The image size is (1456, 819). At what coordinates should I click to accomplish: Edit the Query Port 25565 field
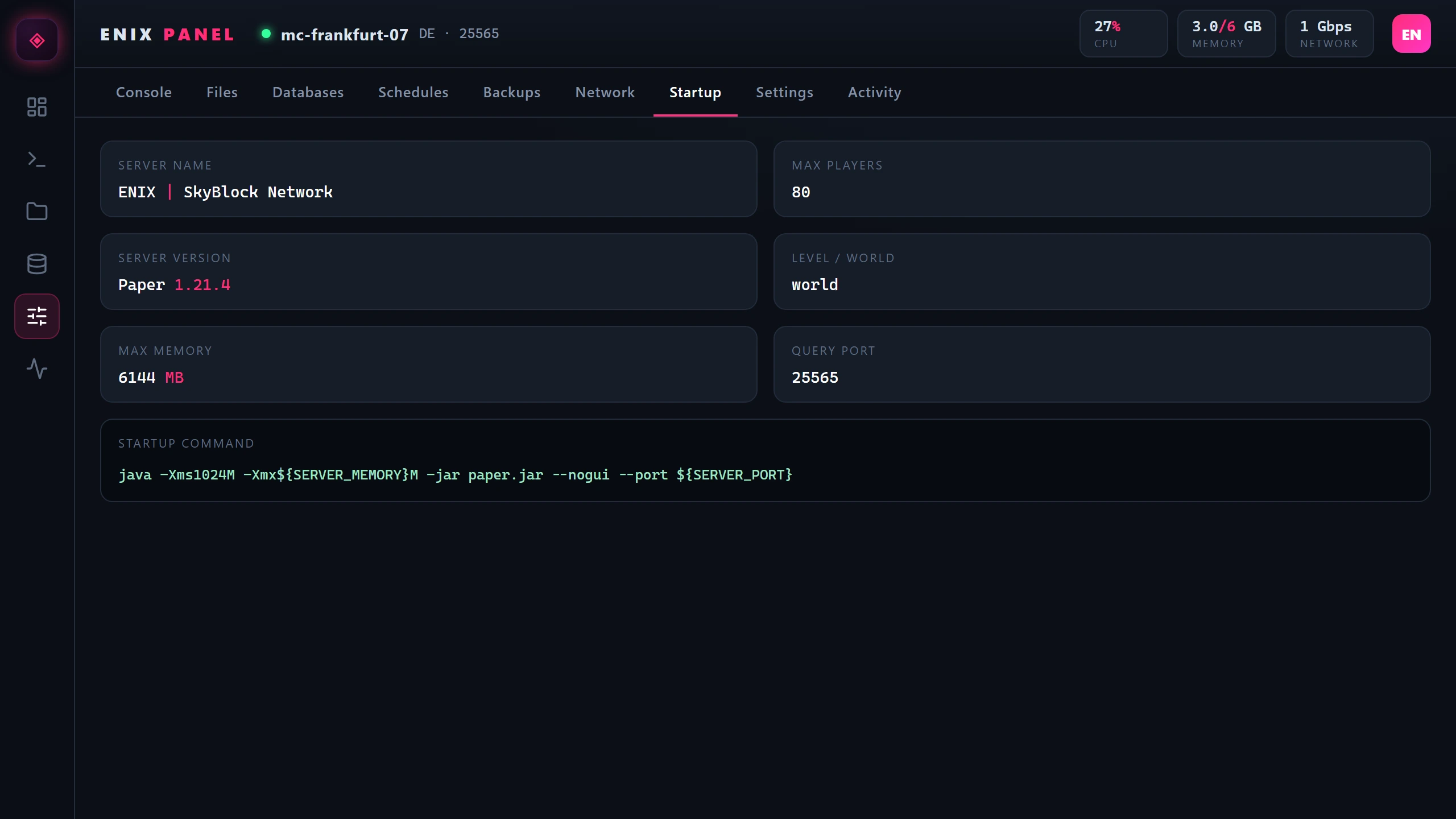[x=1102, y=364]
